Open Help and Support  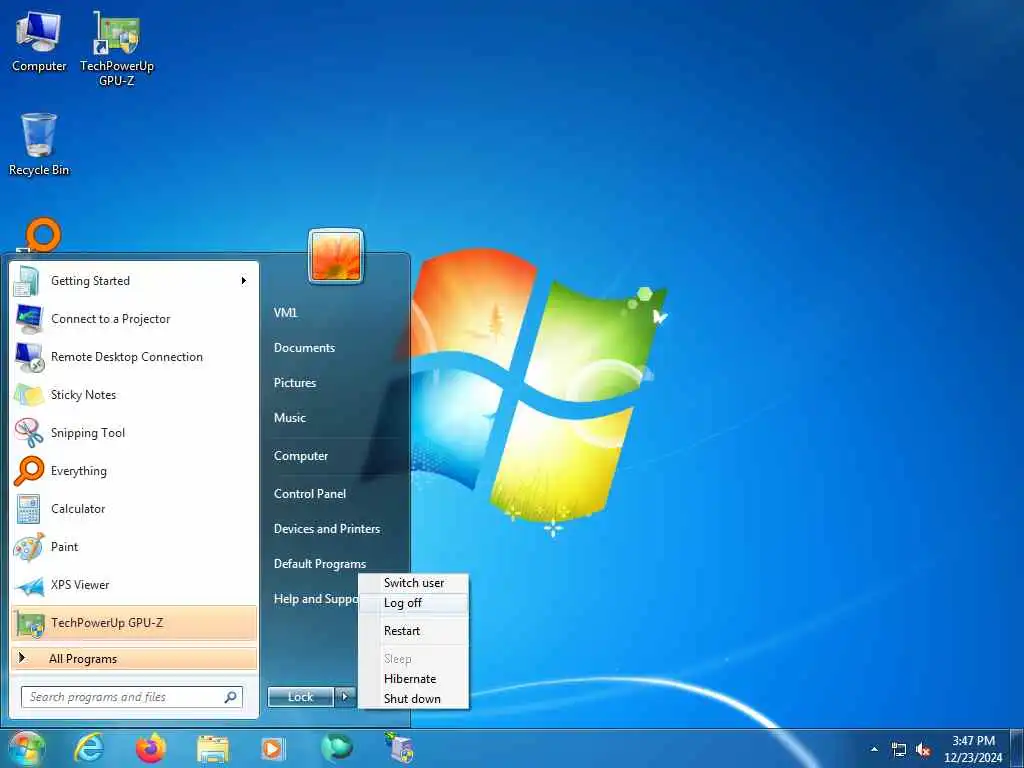(x=315, y=599)
